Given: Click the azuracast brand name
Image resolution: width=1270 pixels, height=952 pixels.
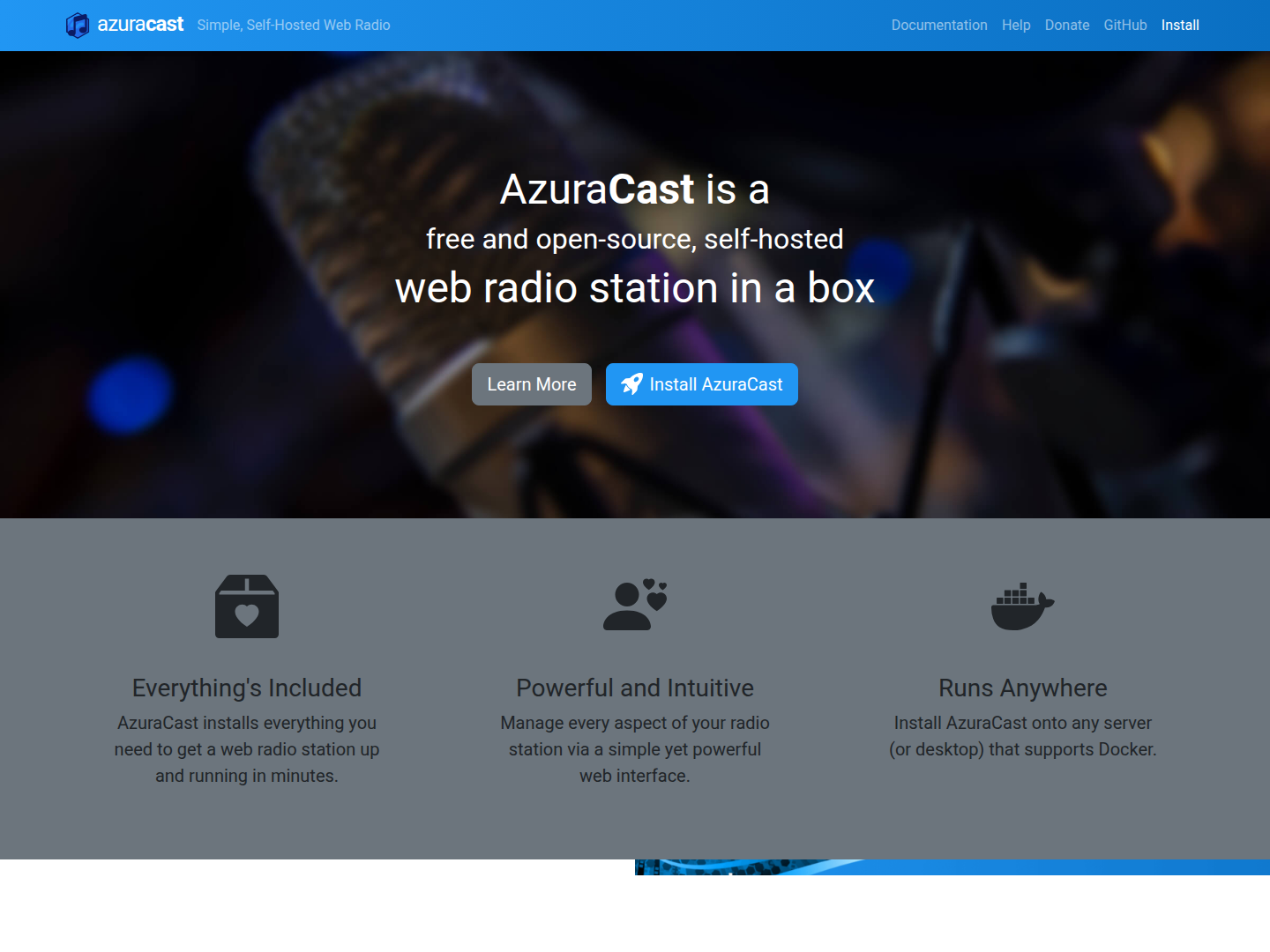Looking at the screenshot, I should click(140, 25).
